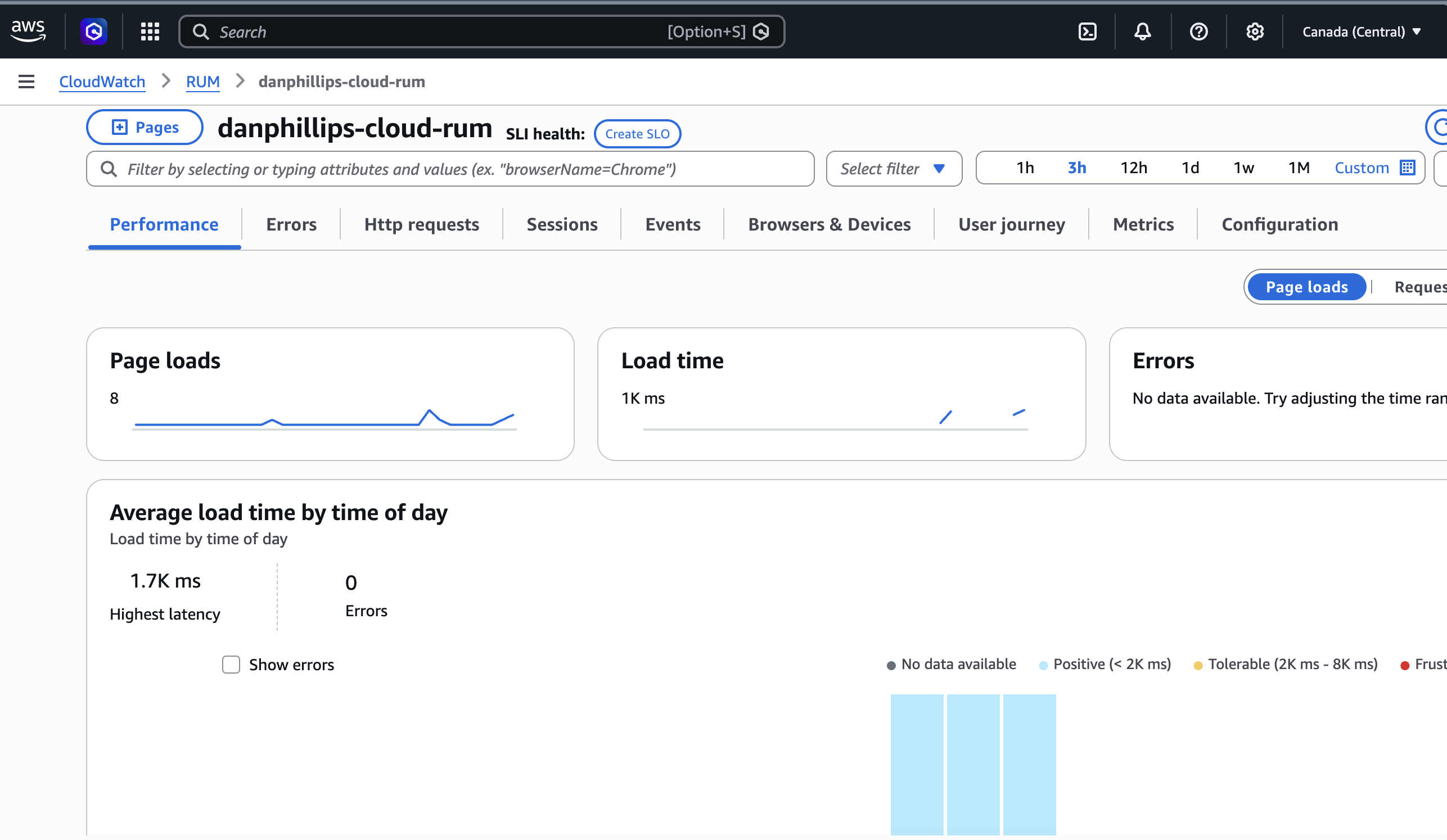This screenshot has width=1447, height=840.
Task: Open the navigation hamburger menu
Action: 26,82
